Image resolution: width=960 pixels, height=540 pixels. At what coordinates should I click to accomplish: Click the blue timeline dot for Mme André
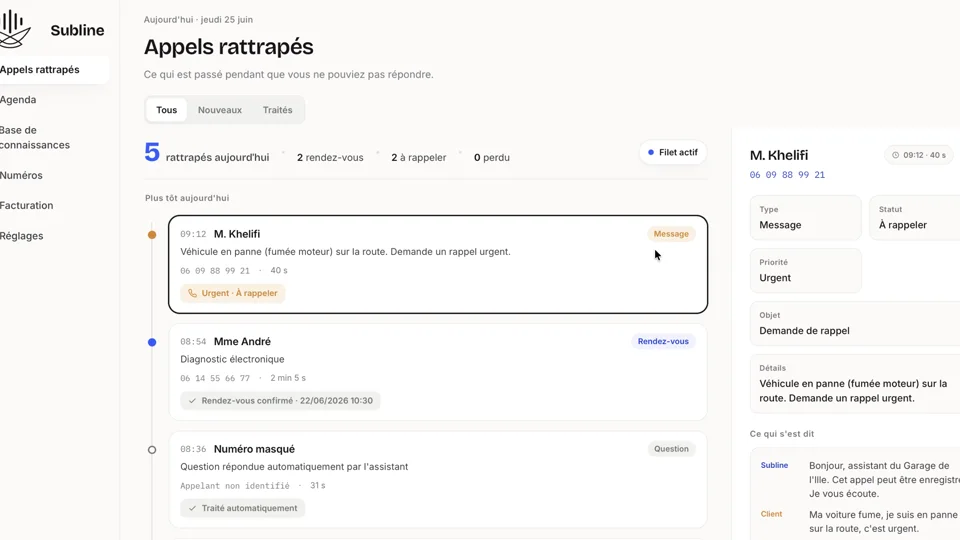(152, 342)
